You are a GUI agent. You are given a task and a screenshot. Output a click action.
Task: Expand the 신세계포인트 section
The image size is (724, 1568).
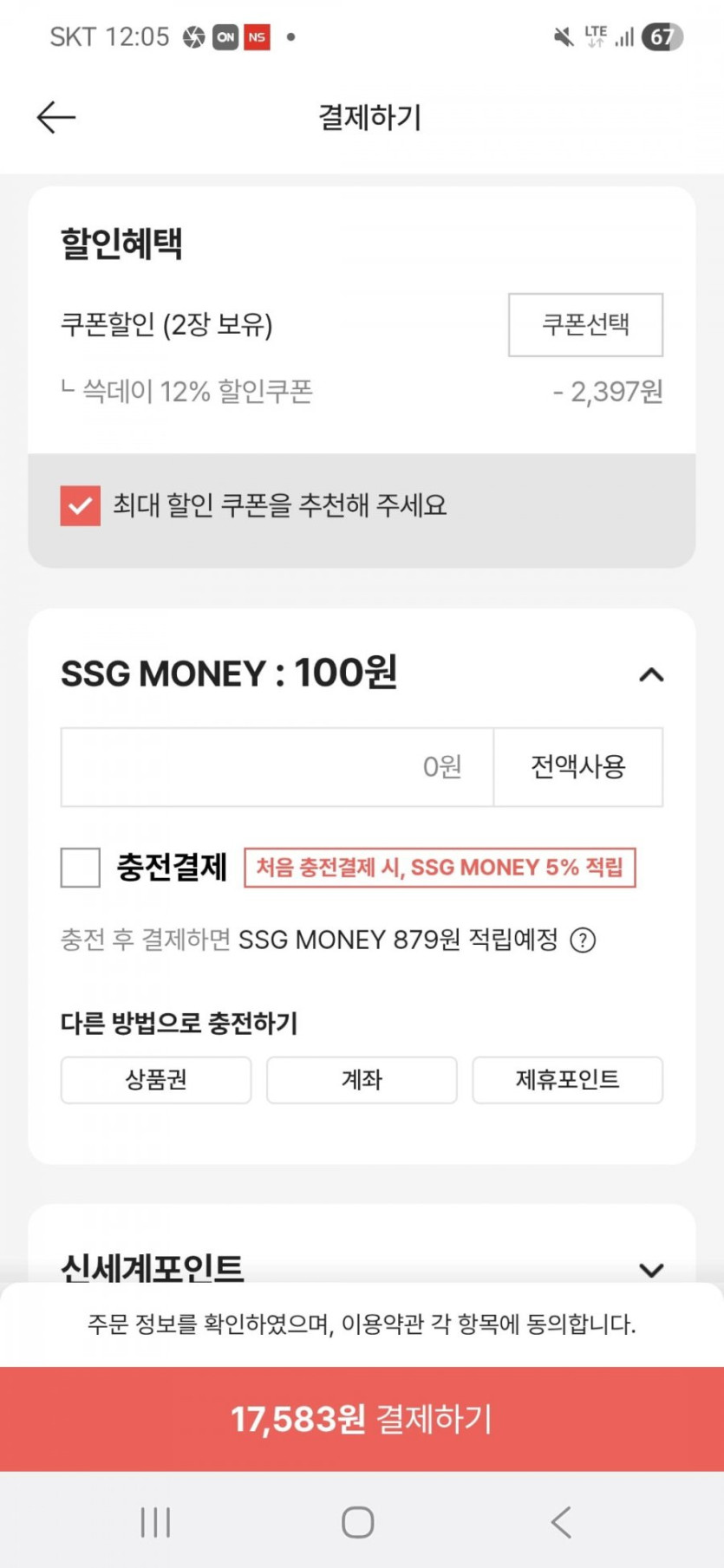(x=651, y=1270)
